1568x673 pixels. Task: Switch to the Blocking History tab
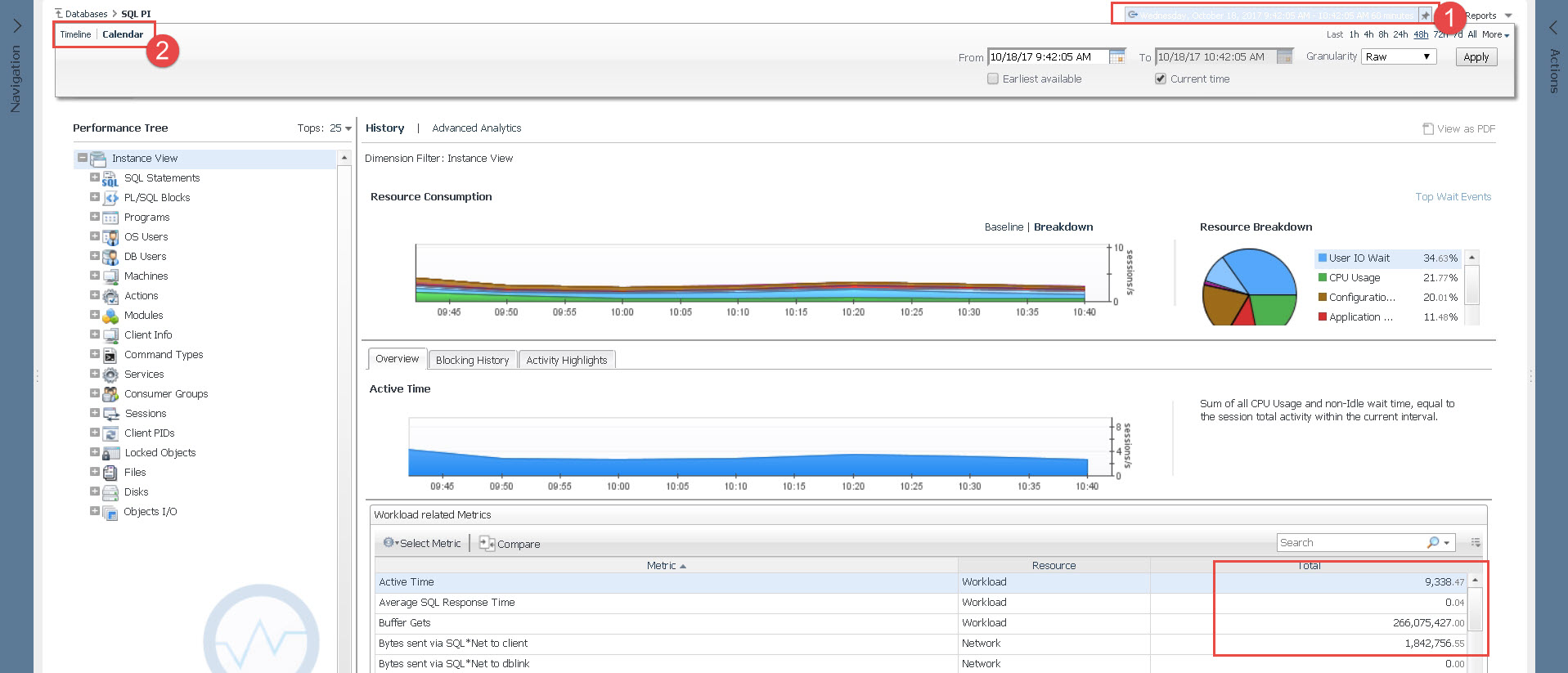pos(472,360)
